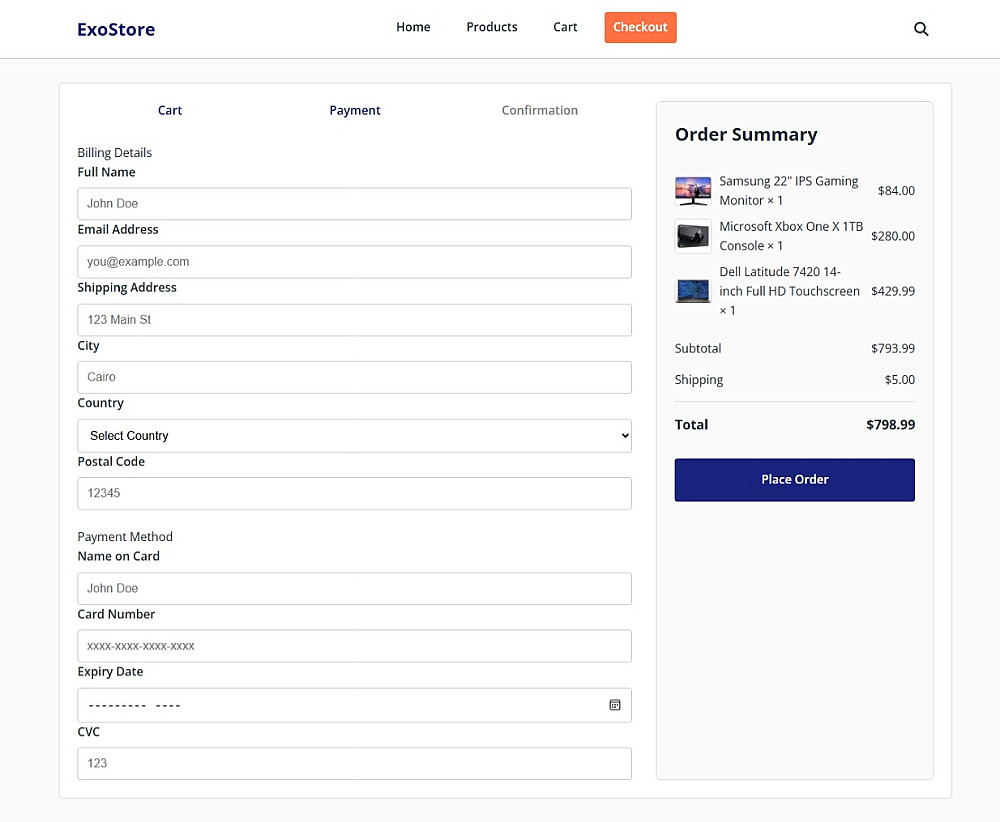Click the Billing Details heading
Image resolution: width=1000 pixels, height=822 pixels.
pyautogui.click(x=115, y=152)
